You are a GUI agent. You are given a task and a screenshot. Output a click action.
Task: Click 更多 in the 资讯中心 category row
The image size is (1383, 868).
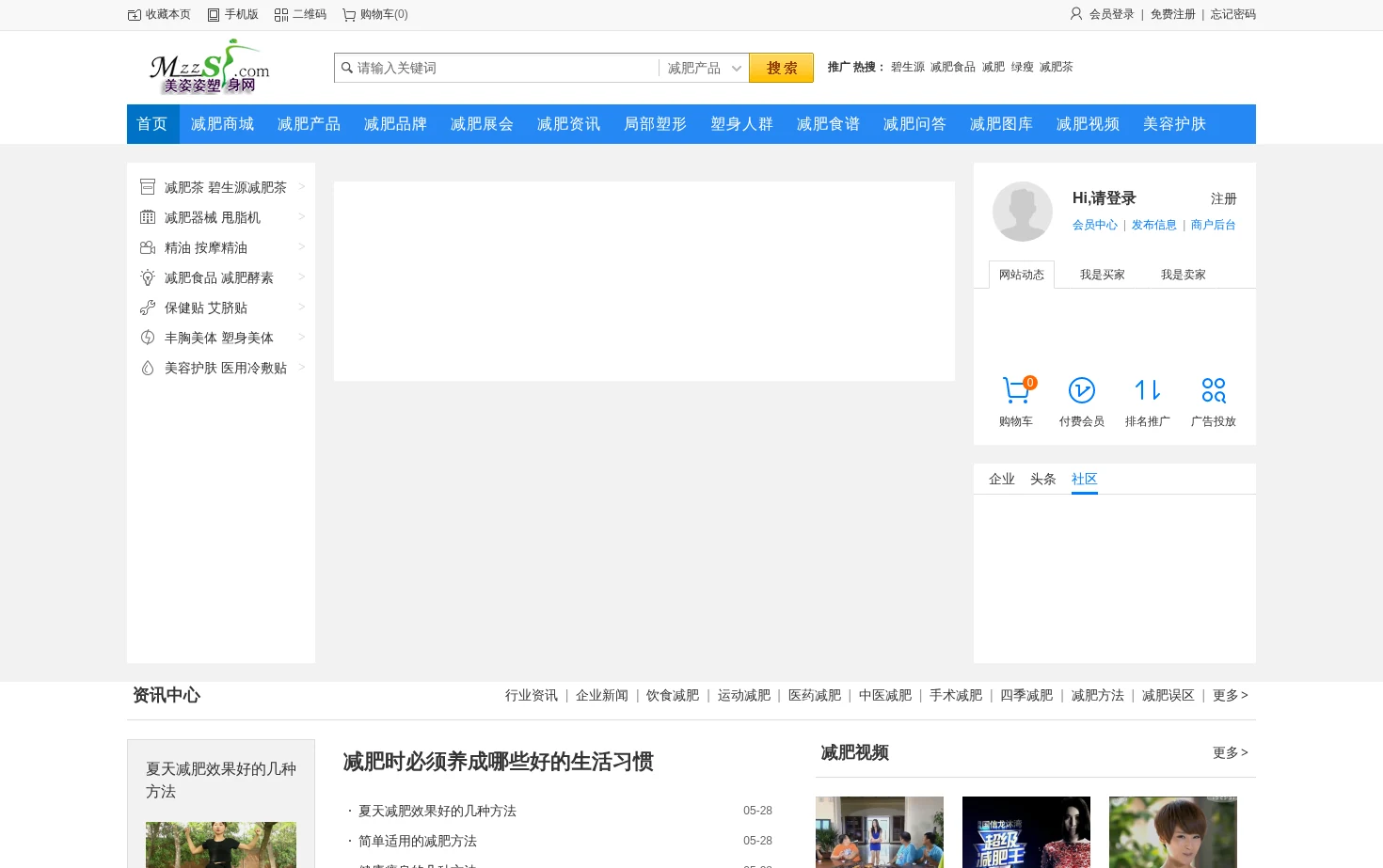(x=1231, y=695)
